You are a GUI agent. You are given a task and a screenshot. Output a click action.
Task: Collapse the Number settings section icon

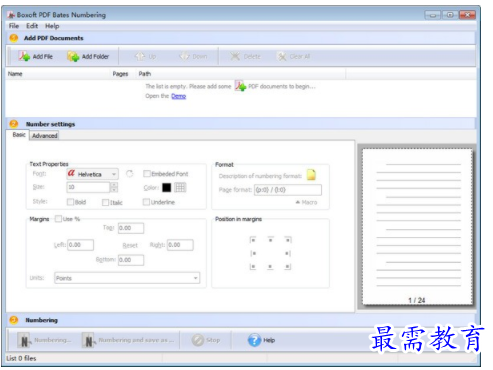pyautogui.click(x=14, y=124)
